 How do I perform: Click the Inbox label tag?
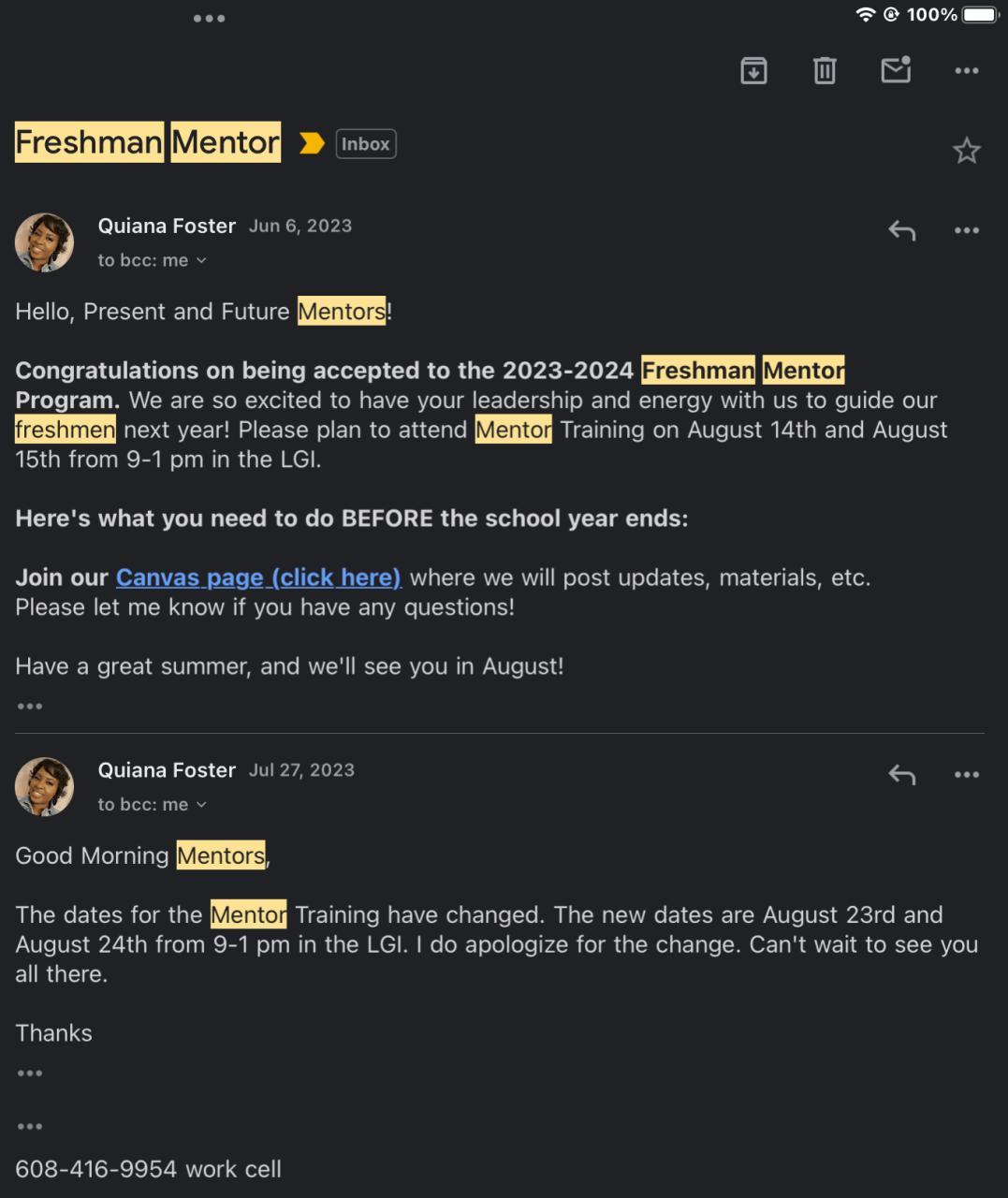[x=365, y=144]
